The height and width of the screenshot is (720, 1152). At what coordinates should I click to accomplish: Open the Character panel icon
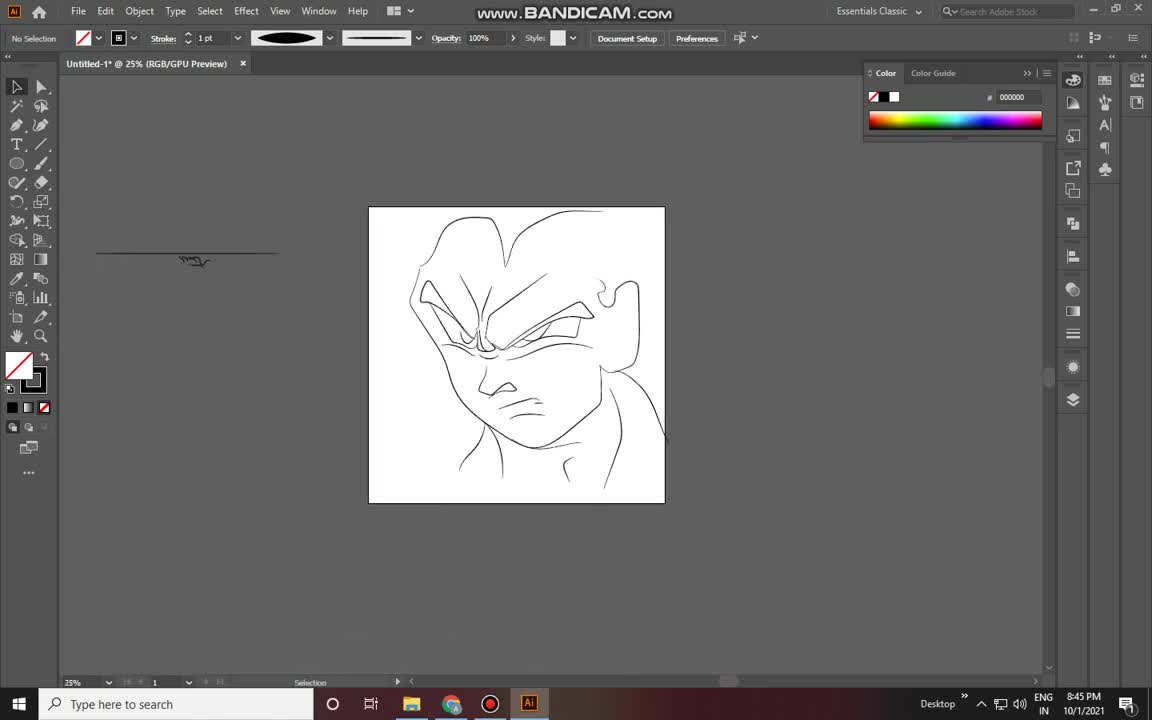coord(1105,126)
